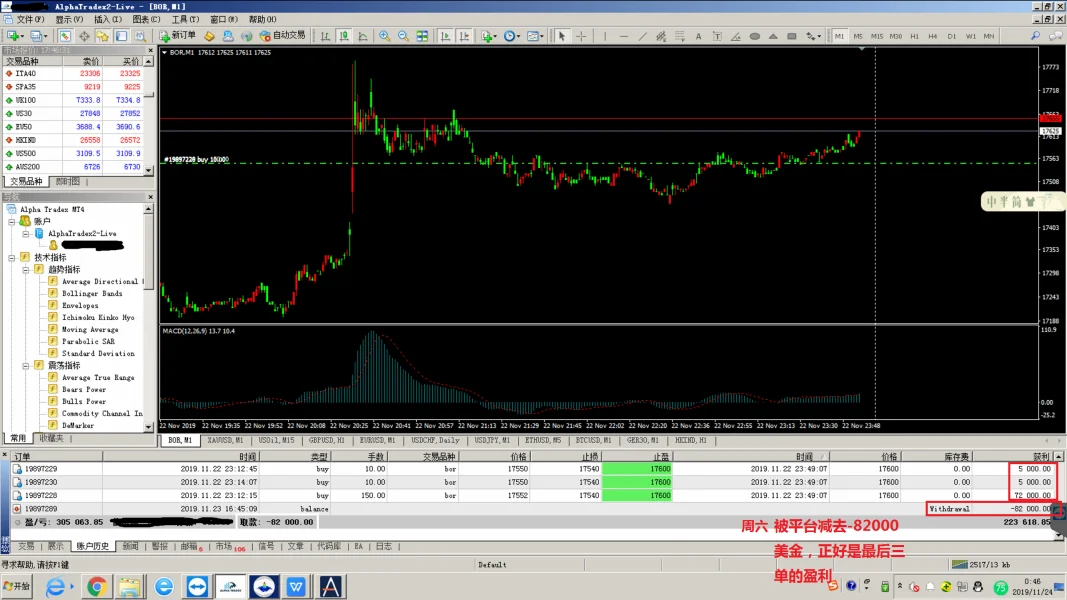The image size is (1067, 600).
Task: Select the crosshair cursor tool
Action: coord(580,36)
